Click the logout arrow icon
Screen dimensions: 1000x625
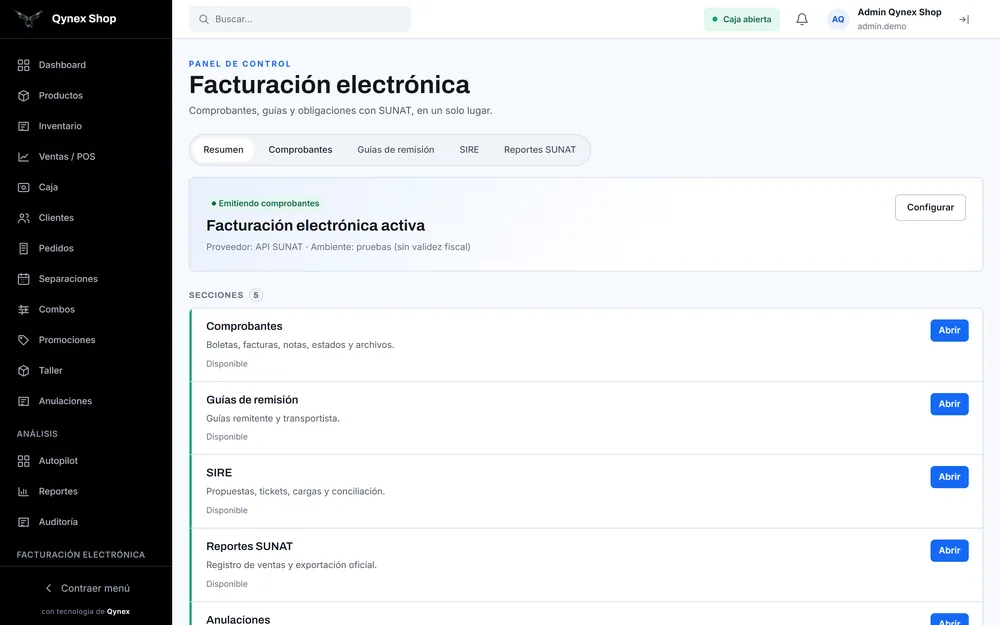(x=964, y=20)
